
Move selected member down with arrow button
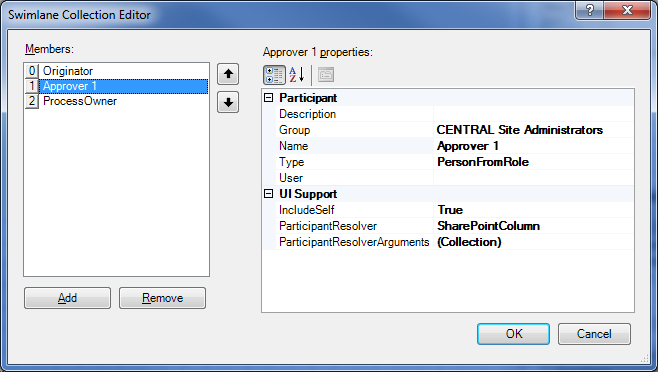pyautogui.click(x=228, y=102)
